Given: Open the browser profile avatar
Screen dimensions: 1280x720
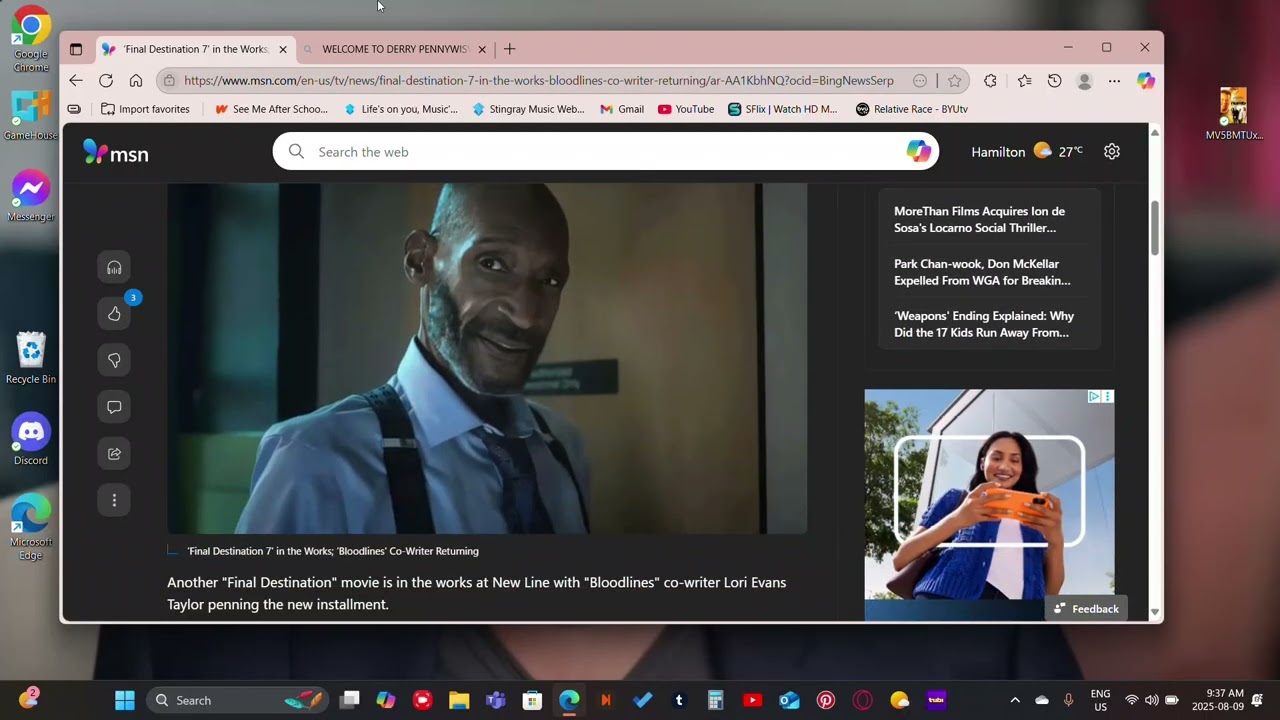Looking at the screenshot, I should pos(1084,81).
